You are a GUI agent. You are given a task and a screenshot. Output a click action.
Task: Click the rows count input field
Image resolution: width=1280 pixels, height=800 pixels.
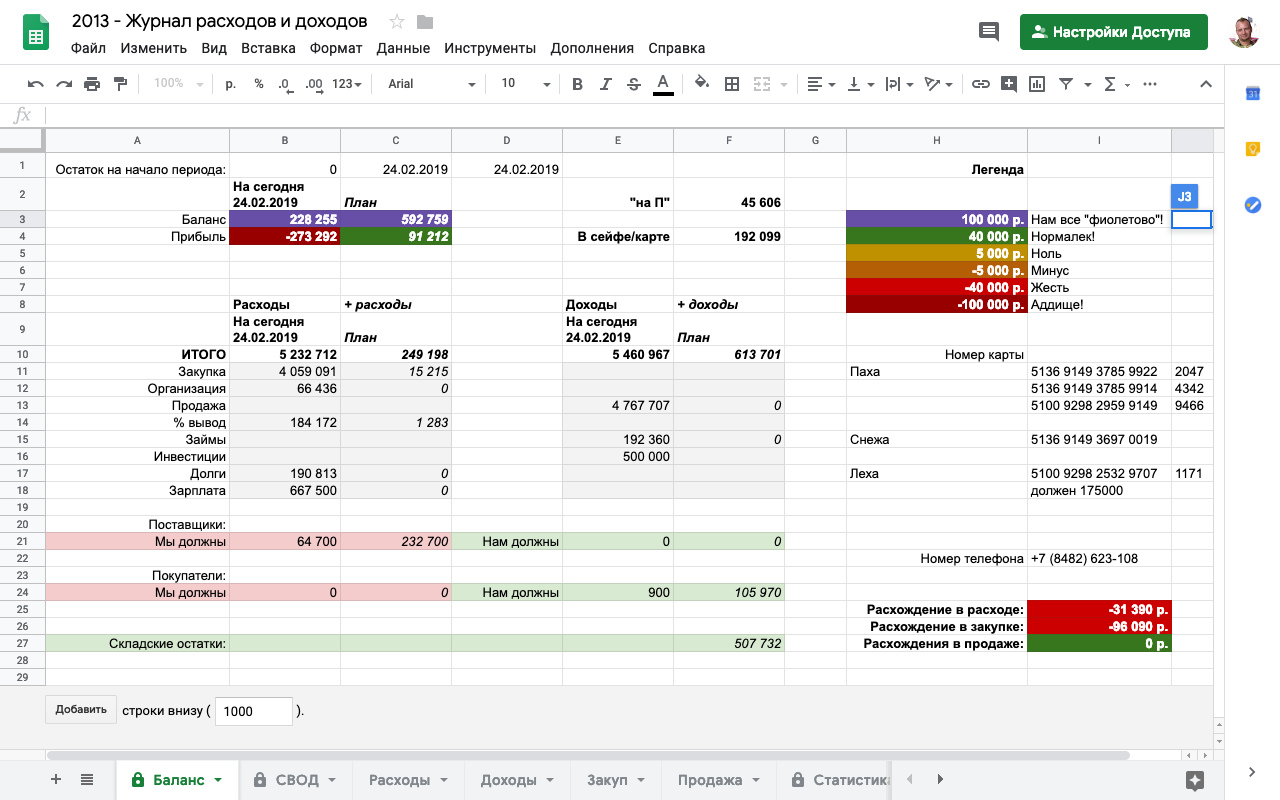(x=254, y=711)
